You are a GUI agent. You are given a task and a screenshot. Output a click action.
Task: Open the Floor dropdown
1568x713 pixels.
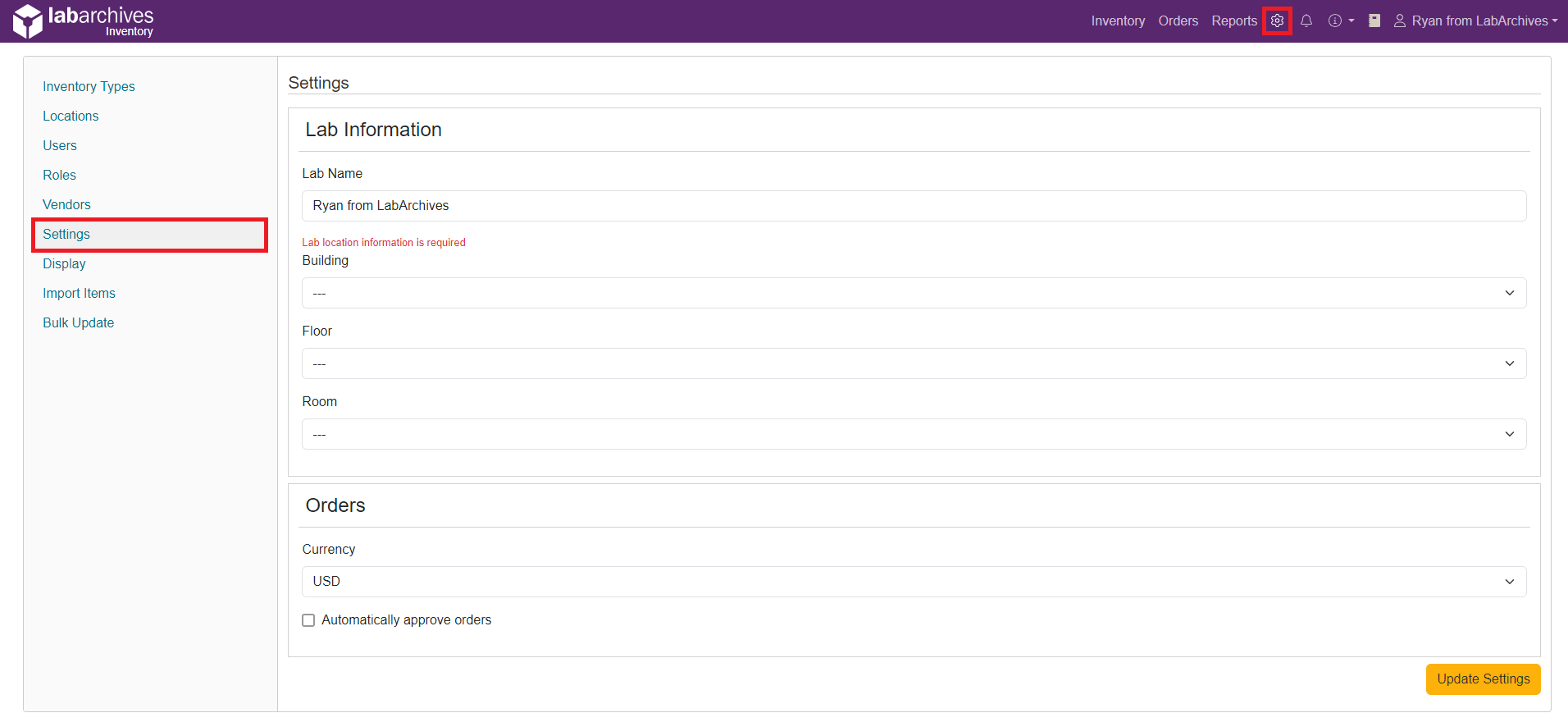914,363
